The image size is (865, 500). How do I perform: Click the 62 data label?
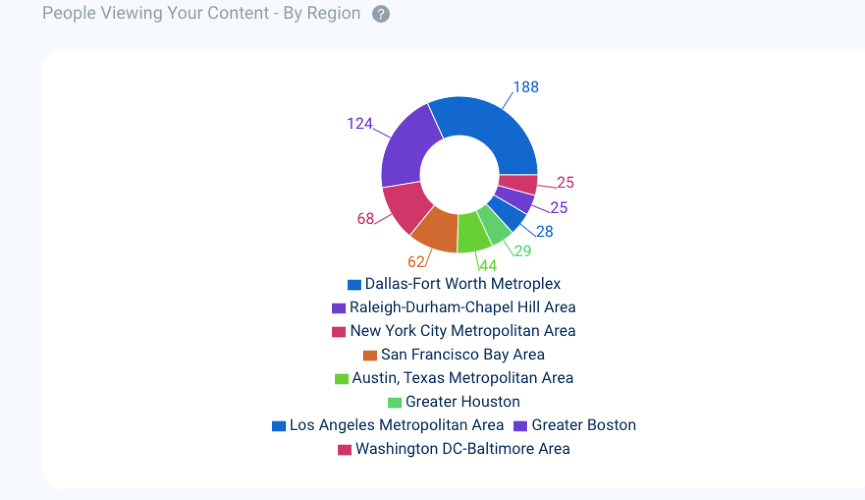click(416, 262)
